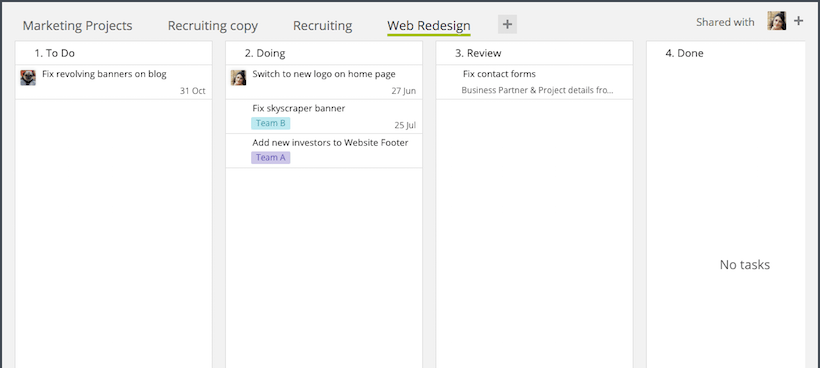This screenshot has width=820, height=368.
Task: Click the 4. Done column header
Action: (726, 53)
